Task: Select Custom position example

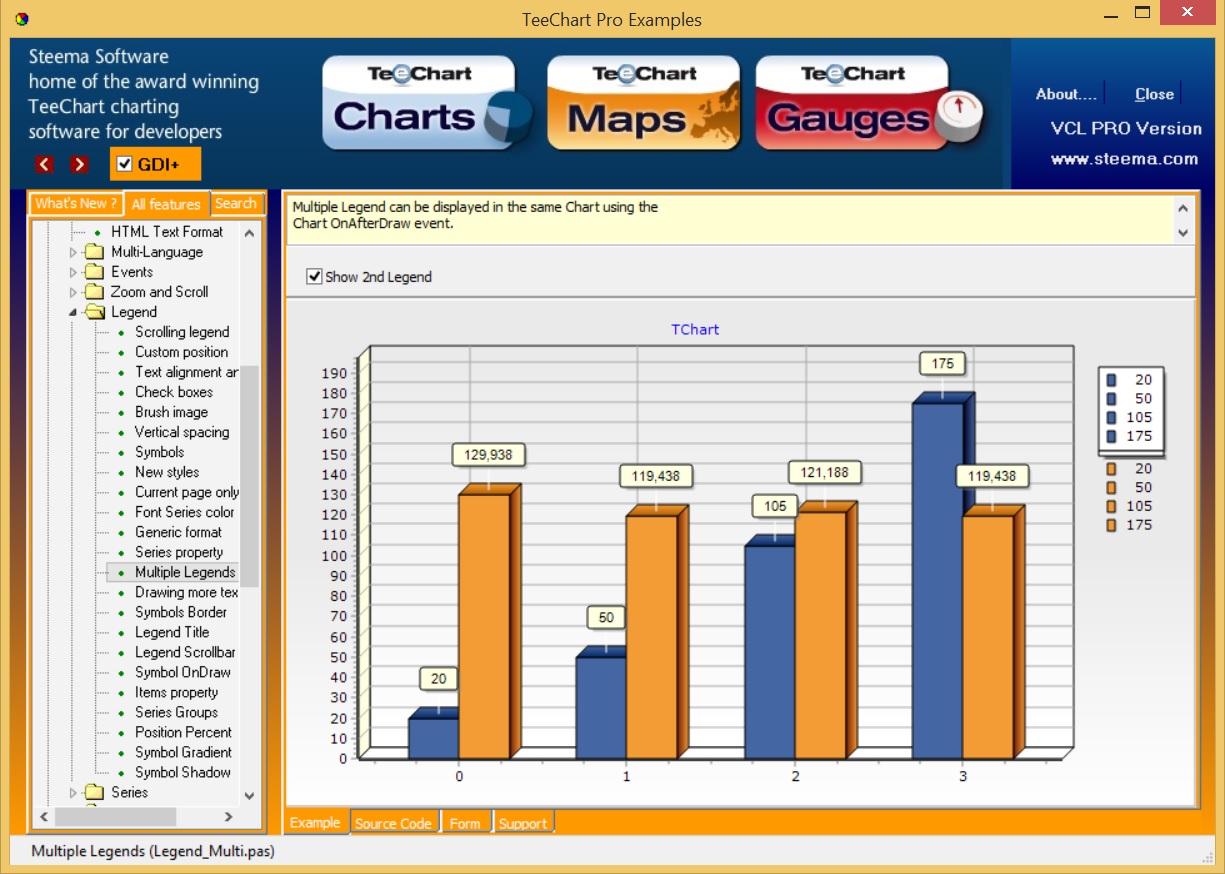Action: [x=181, y=352]
